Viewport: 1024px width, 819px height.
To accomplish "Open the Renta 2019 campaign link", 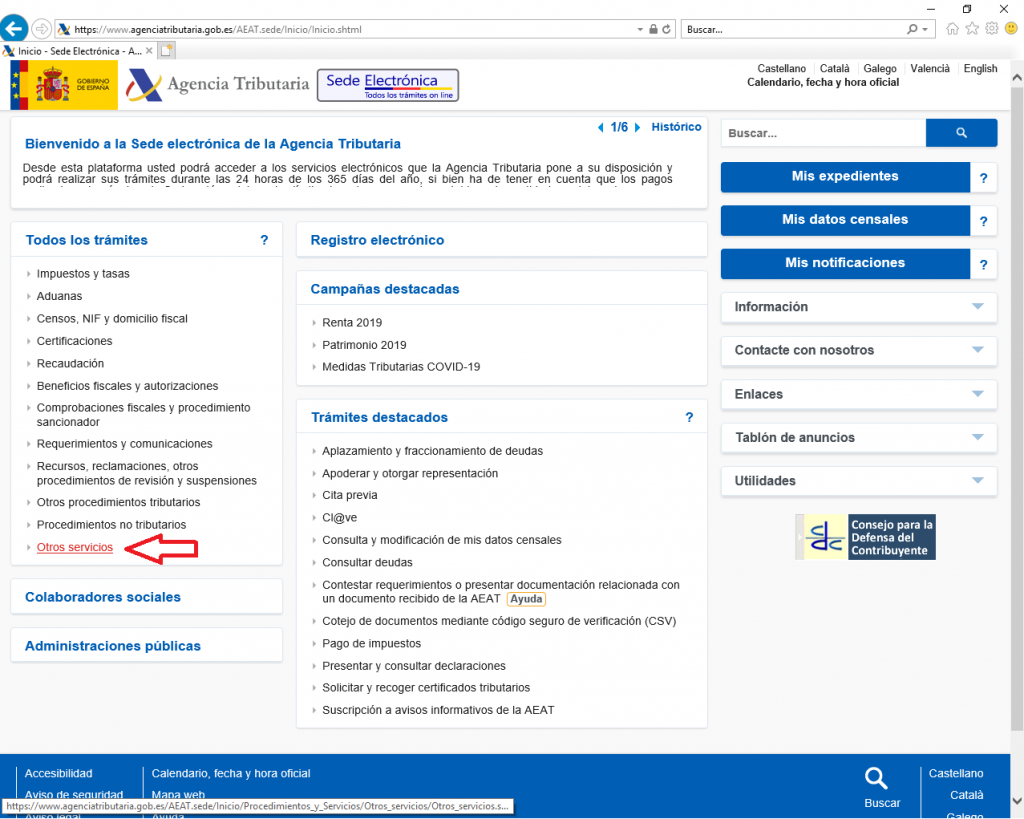I will click(x=352, y=323).
